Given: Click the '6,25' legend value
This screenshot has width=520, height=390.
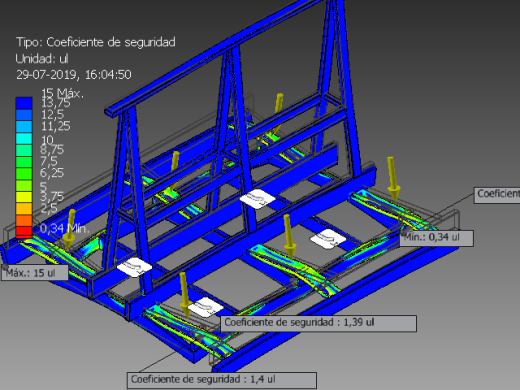Looking at the screenshot, I should (x=52, y=173).
